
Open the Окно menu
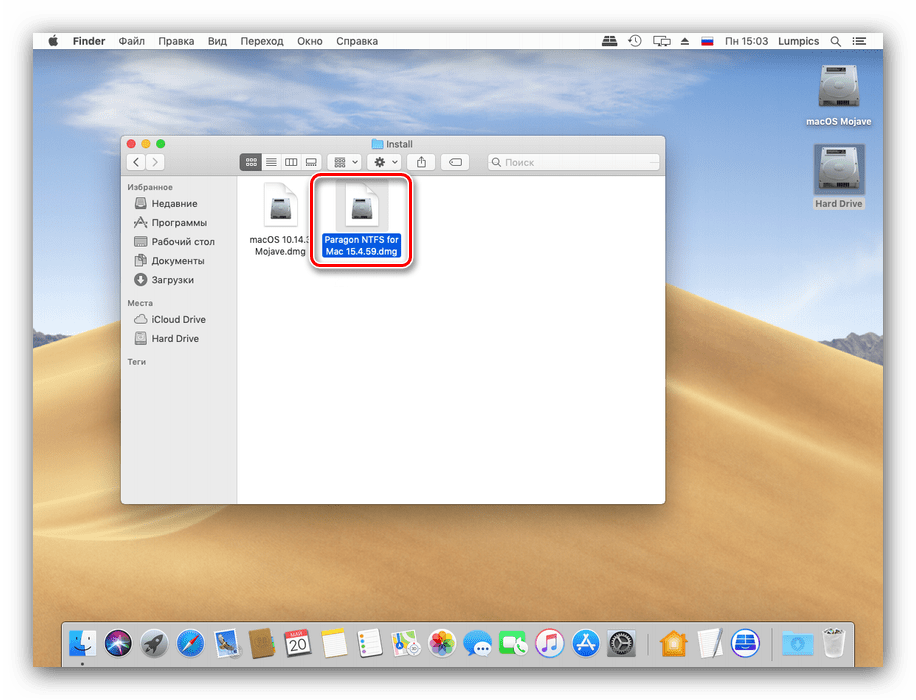click(x=310, y=41)
